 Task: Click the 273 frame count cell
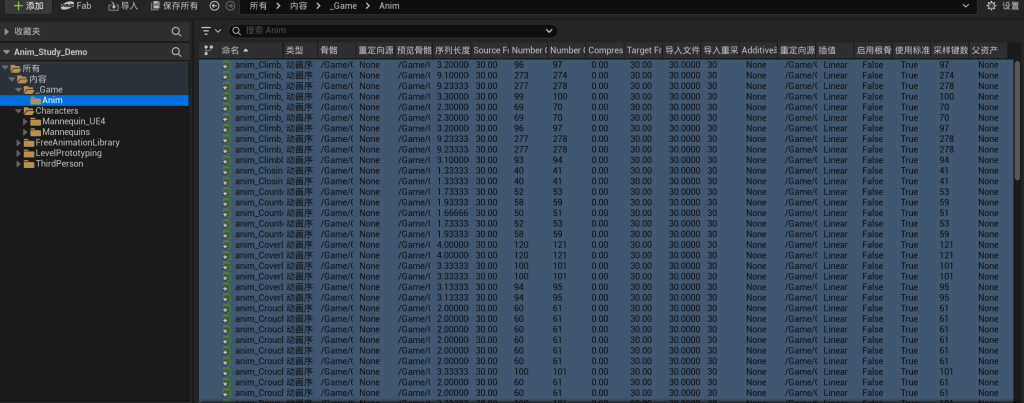point(520,75)
